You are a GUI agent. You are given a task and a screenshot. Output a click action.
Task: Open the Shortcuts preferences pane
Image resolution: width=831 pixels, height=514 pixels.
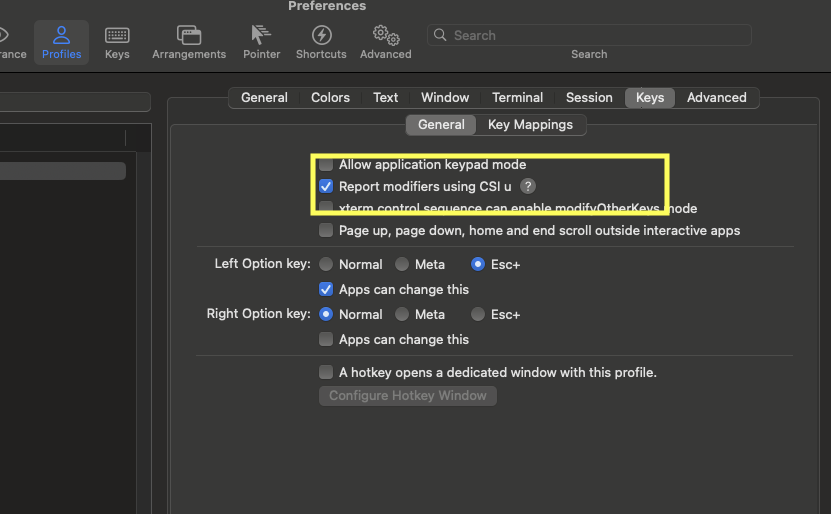[x=321, y=43]
